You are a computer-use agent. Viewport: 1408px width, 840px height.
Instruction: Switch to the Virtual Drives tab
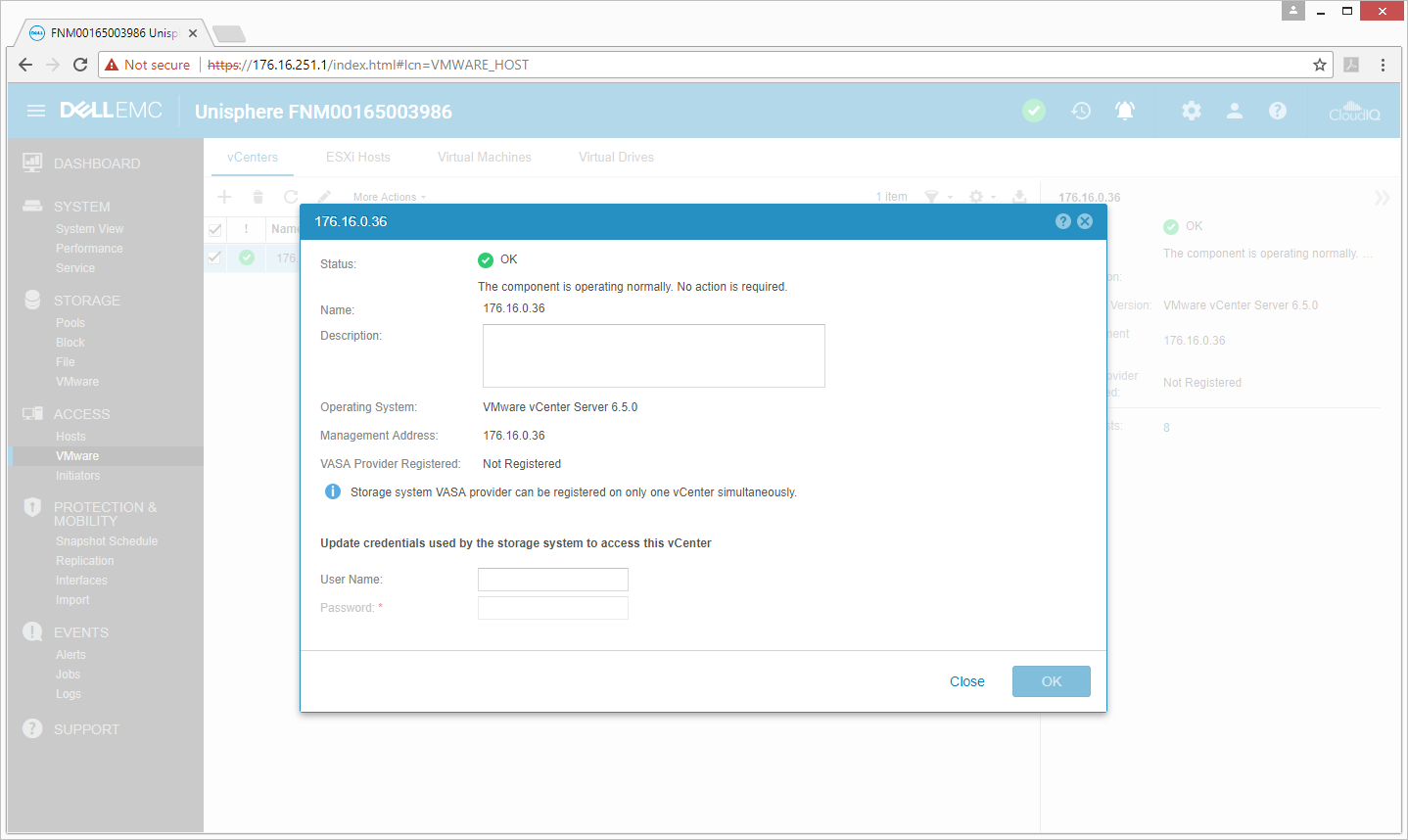click(616, 157)
